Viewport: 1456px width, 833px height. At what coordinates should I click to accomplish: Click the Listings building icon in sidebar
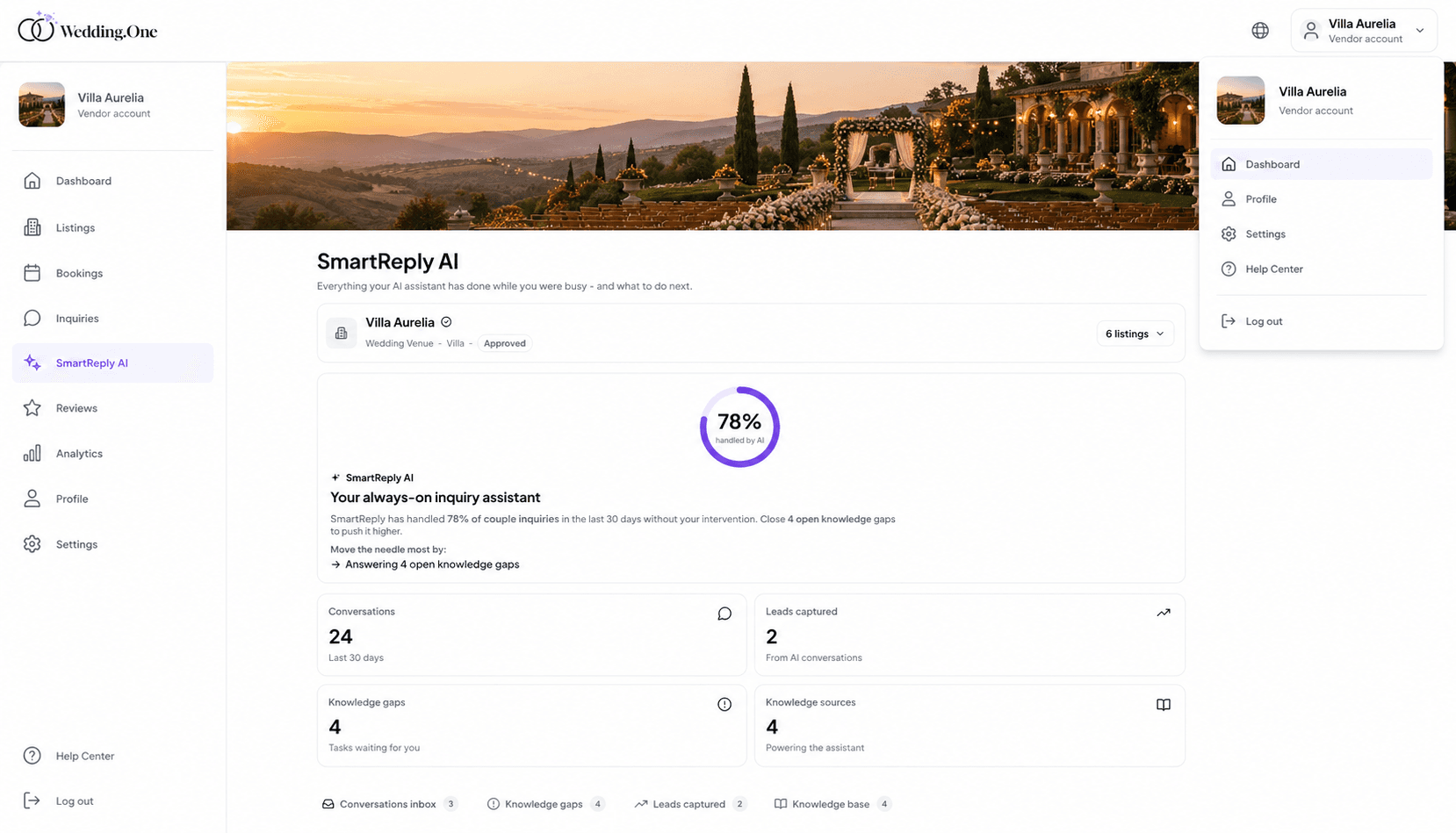click(32, 227)
